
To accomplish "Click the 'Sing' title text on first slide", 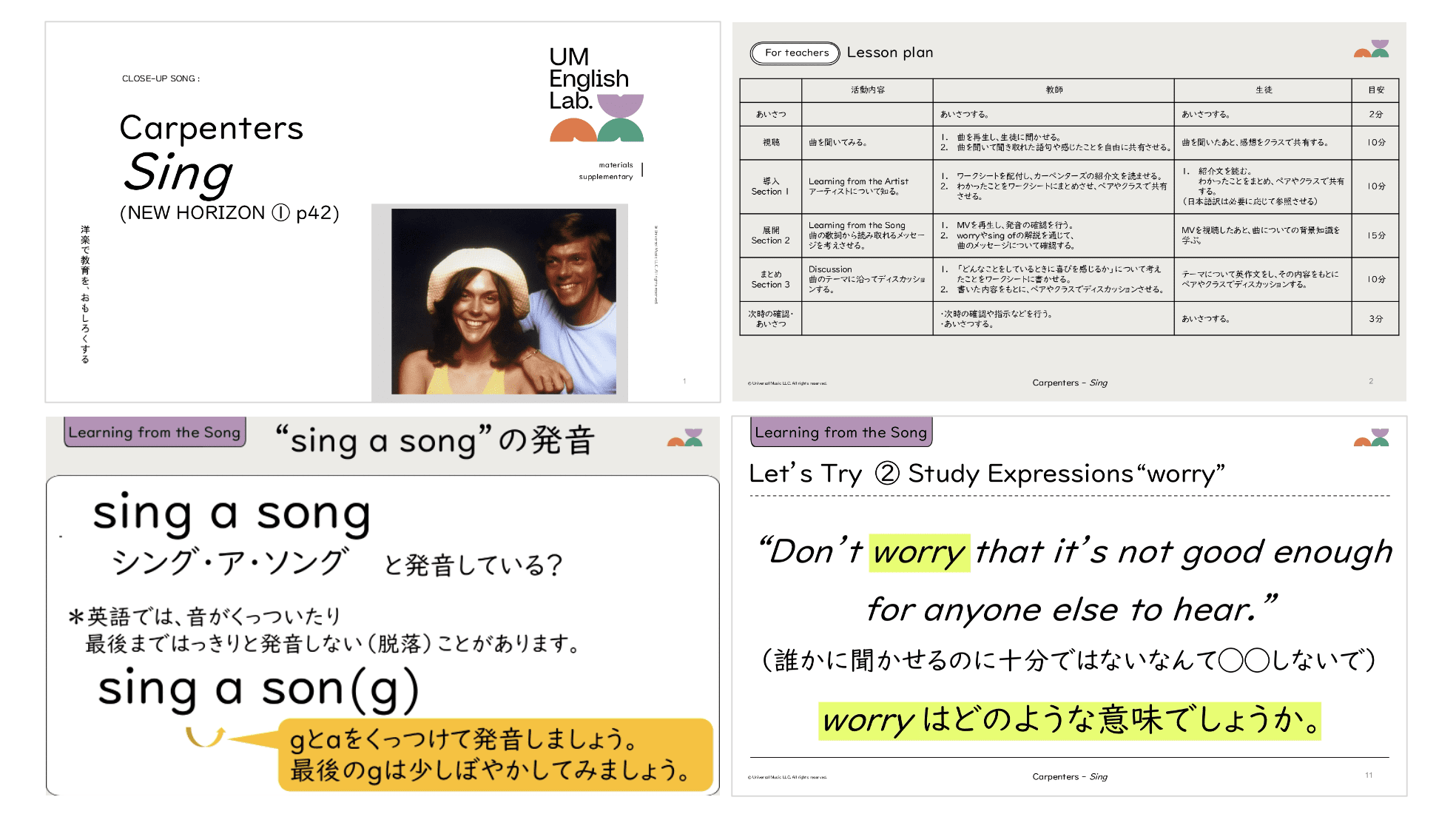I will coord(178,172).
